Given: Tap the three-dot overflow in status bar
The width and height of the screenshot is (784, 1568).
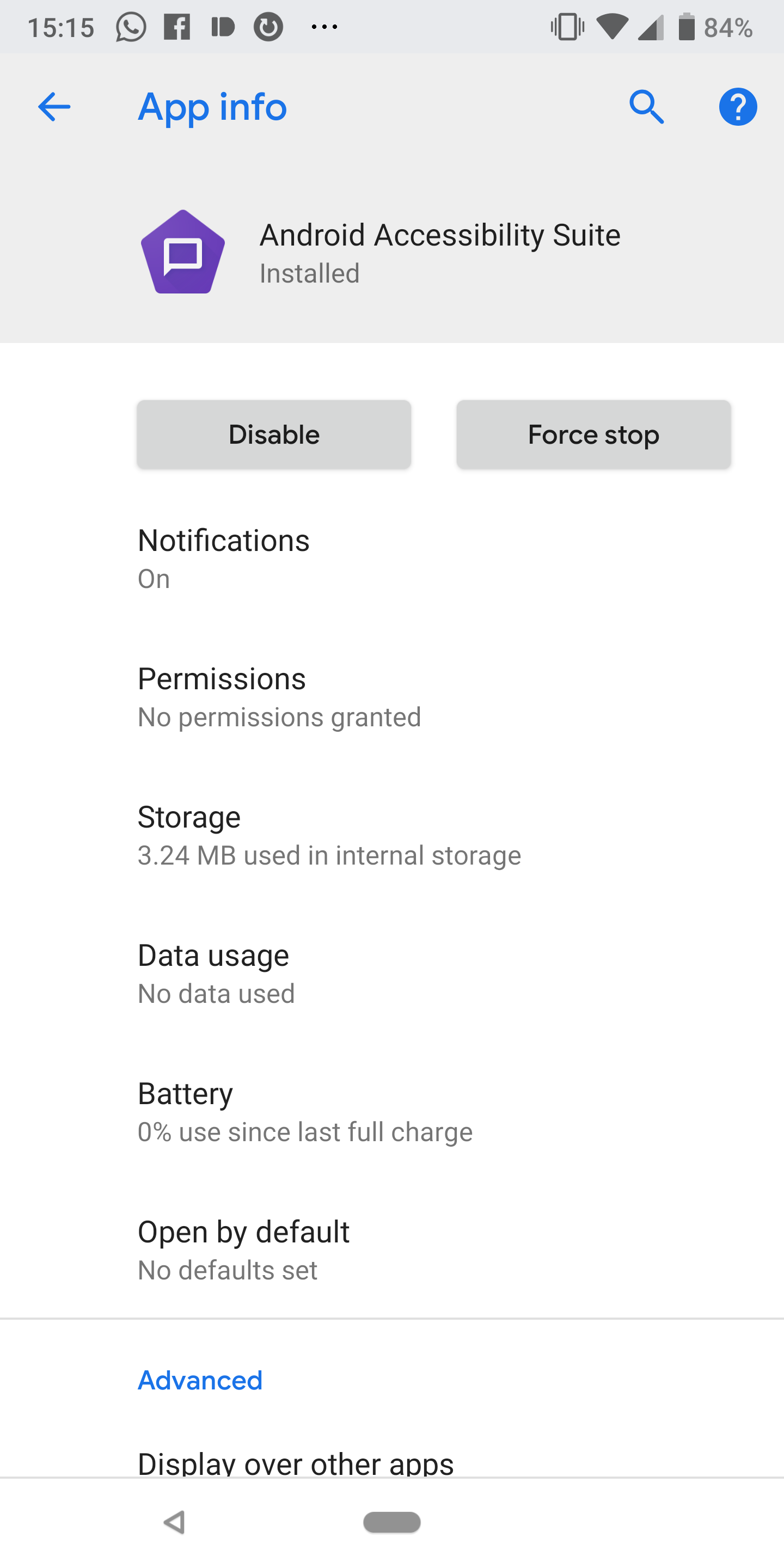Looking at the screenshot, I should pos(325,27).
